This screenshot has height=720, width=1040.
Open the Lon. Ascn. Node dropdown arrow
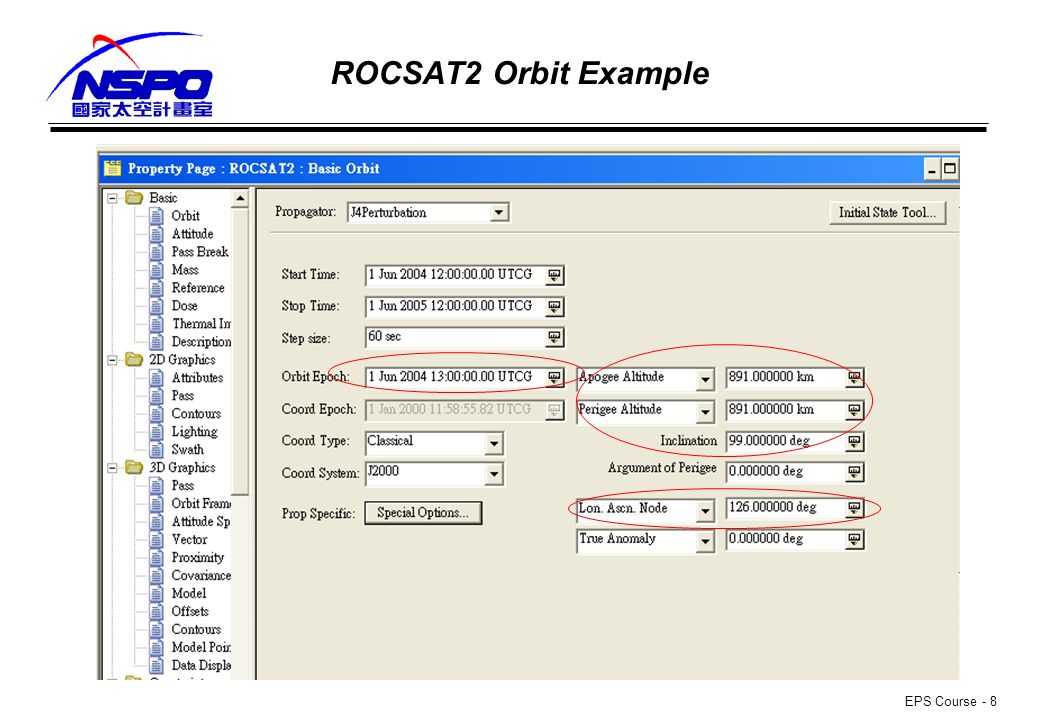click(705, 510)
